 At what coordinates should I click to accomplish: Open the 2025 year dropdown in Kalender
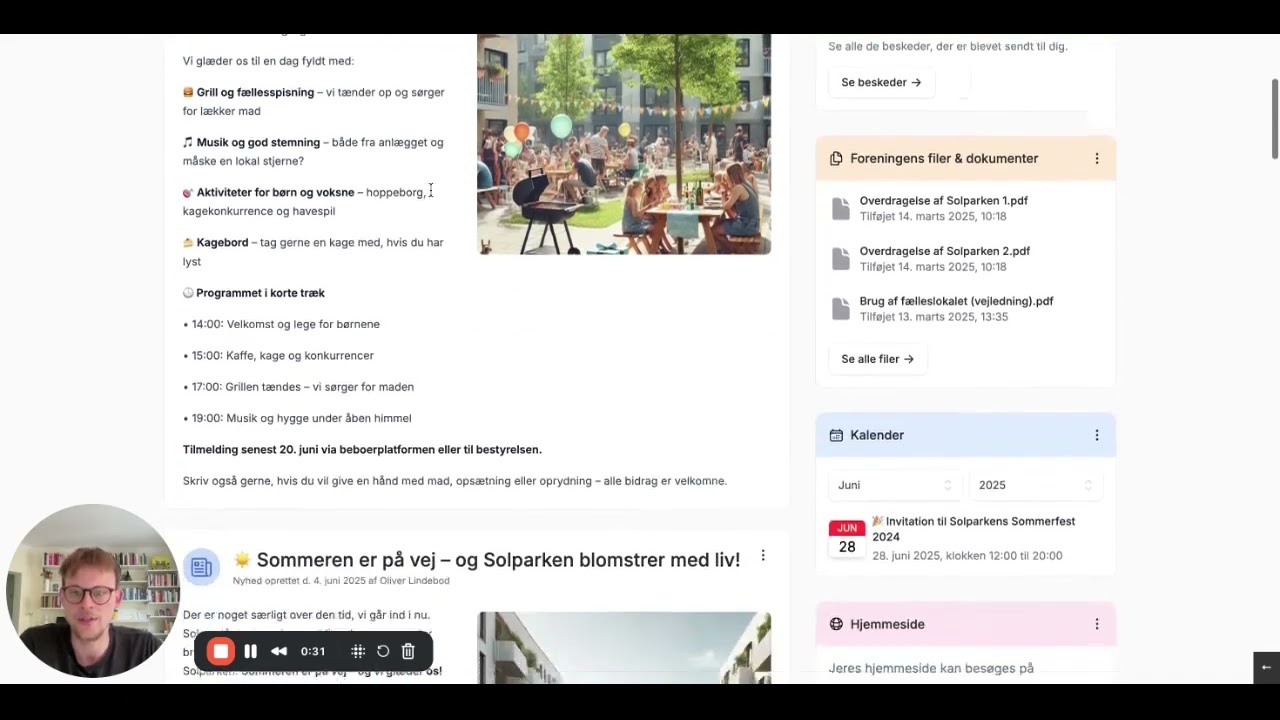pos(1035,485)
